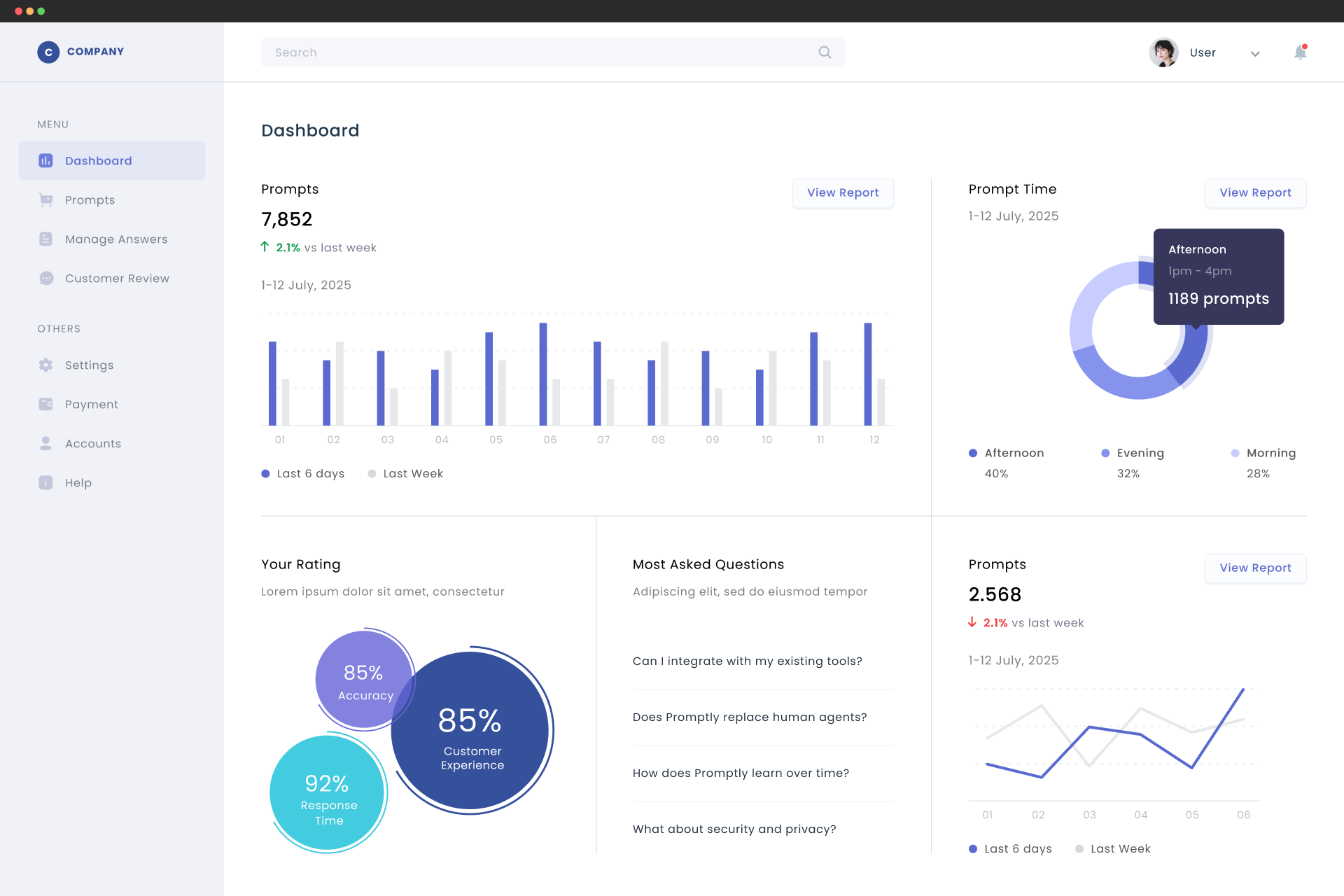Image resolution: width=1344 pixels, height=896 pixels.
Task: Open View Report for Prompt Time
Action: click(1255, 192)
